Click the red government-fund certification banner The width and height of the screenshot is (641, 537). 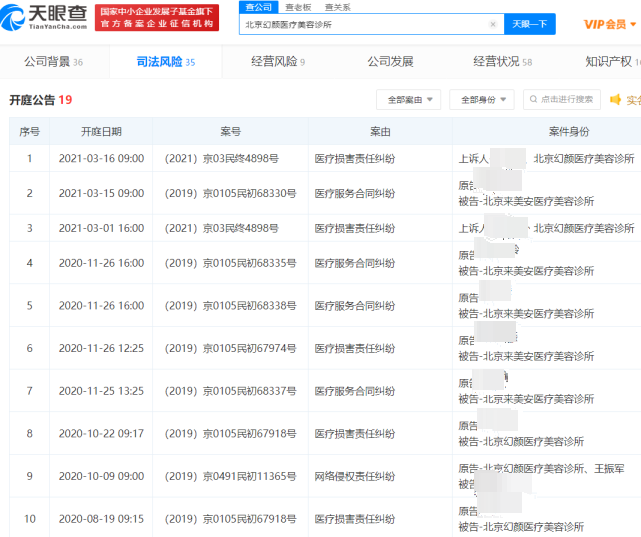pyautogui.click(x=161, y=17)
